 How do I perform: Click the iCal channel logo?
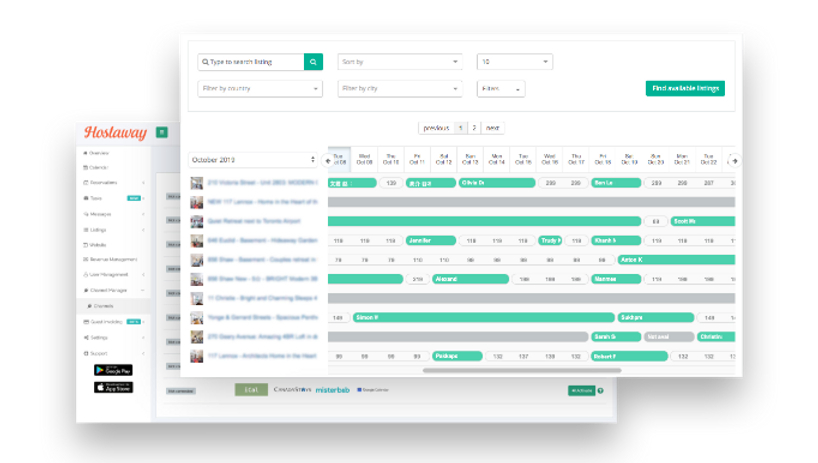pos(251,390)
